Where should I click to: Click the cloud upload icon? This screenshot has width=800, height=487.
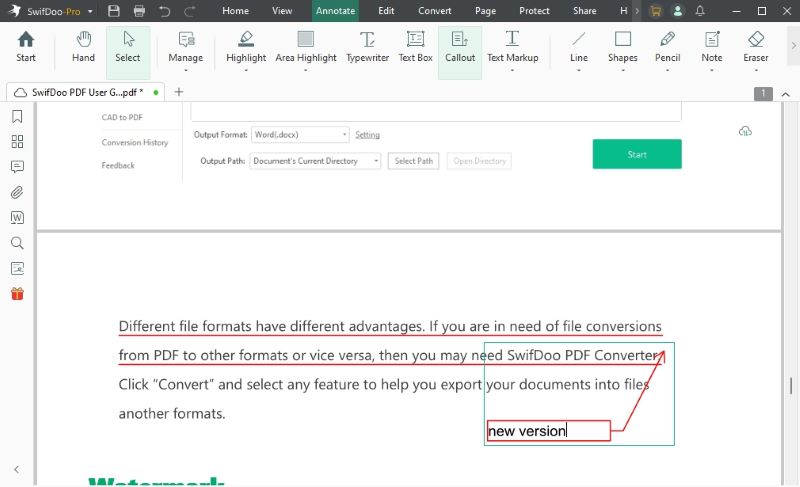tap(745, 131)
